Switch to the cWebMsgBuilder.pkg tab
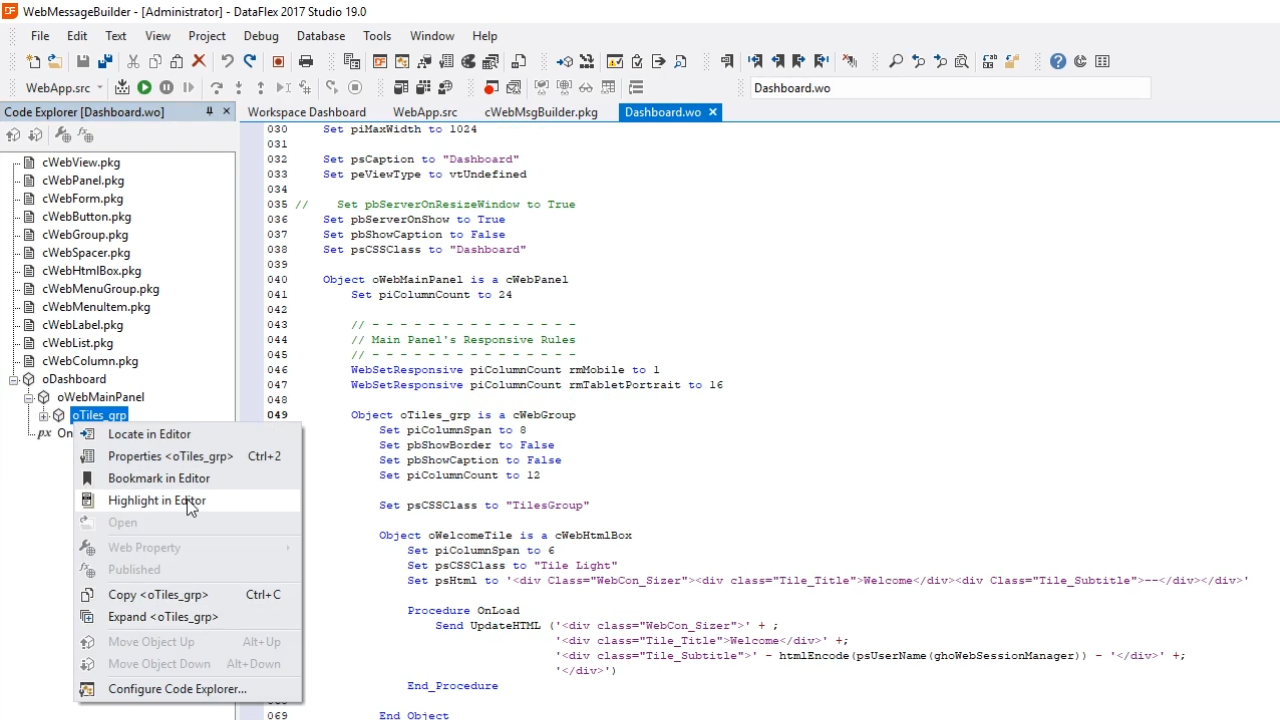Viewport: 1280px width, 720px height. click(540, 112)
